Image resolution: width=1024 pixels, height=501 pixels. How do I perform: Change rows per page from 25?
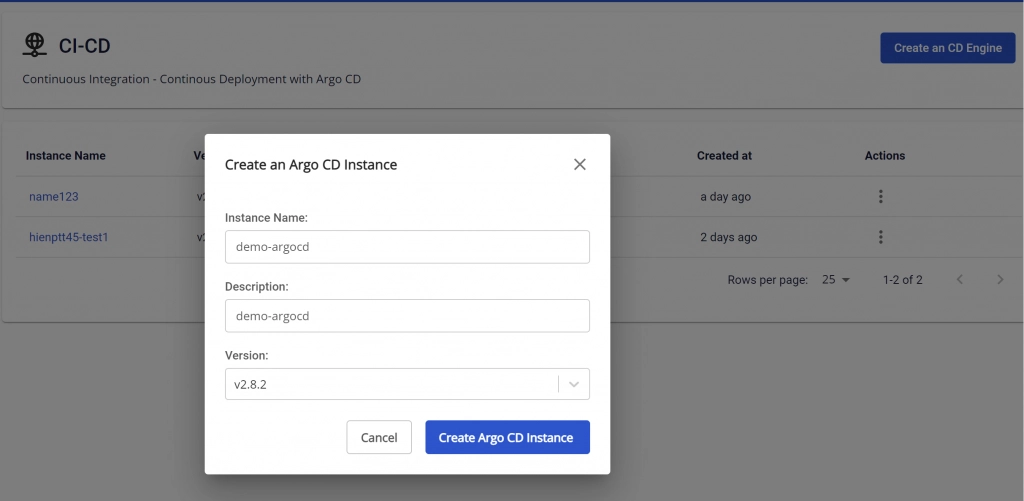point(836,280)
